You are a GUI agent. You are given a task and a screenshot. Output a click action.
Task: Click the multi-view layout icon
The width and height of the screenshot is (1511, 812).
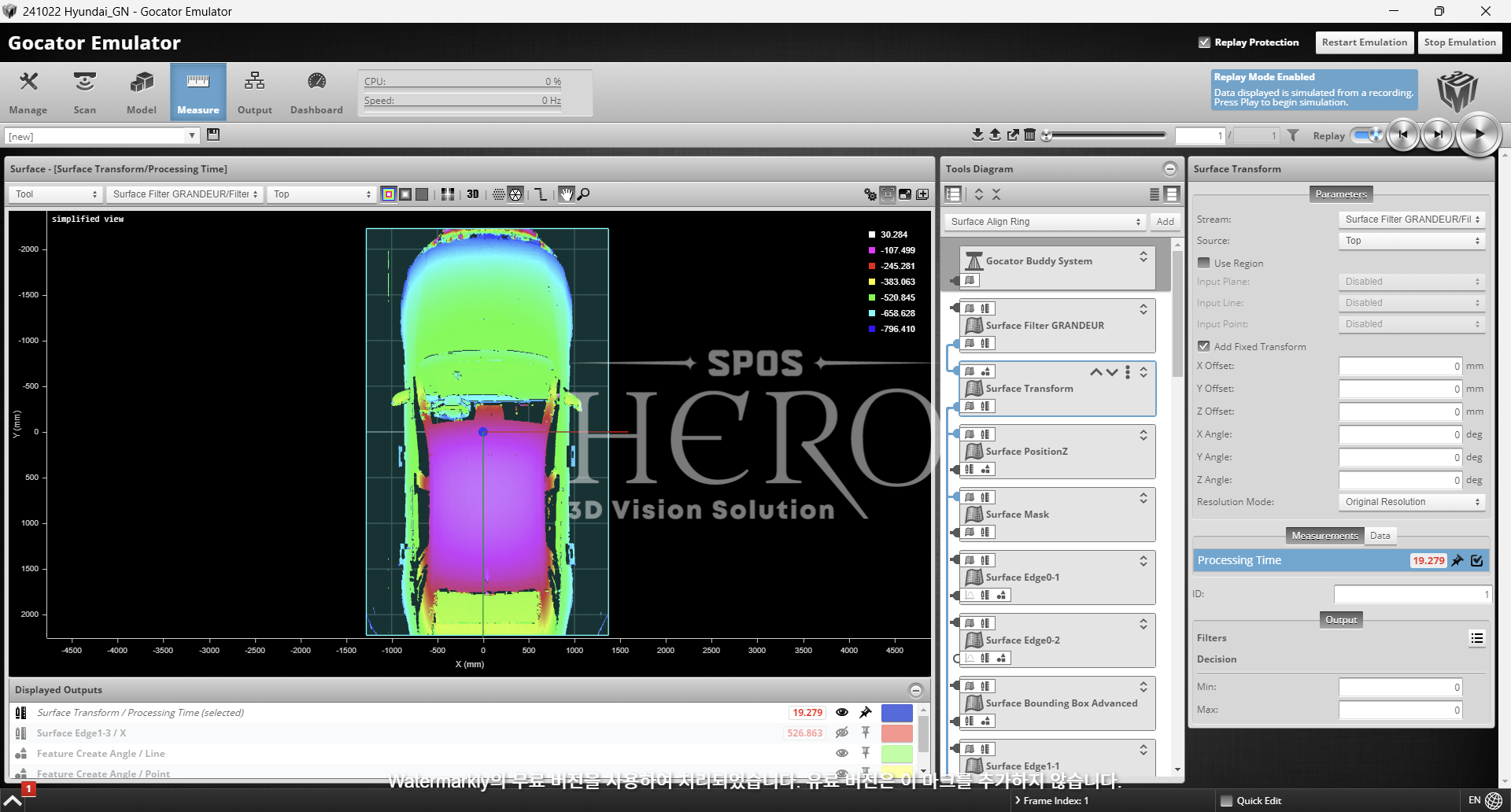click(x=448, y=194)
